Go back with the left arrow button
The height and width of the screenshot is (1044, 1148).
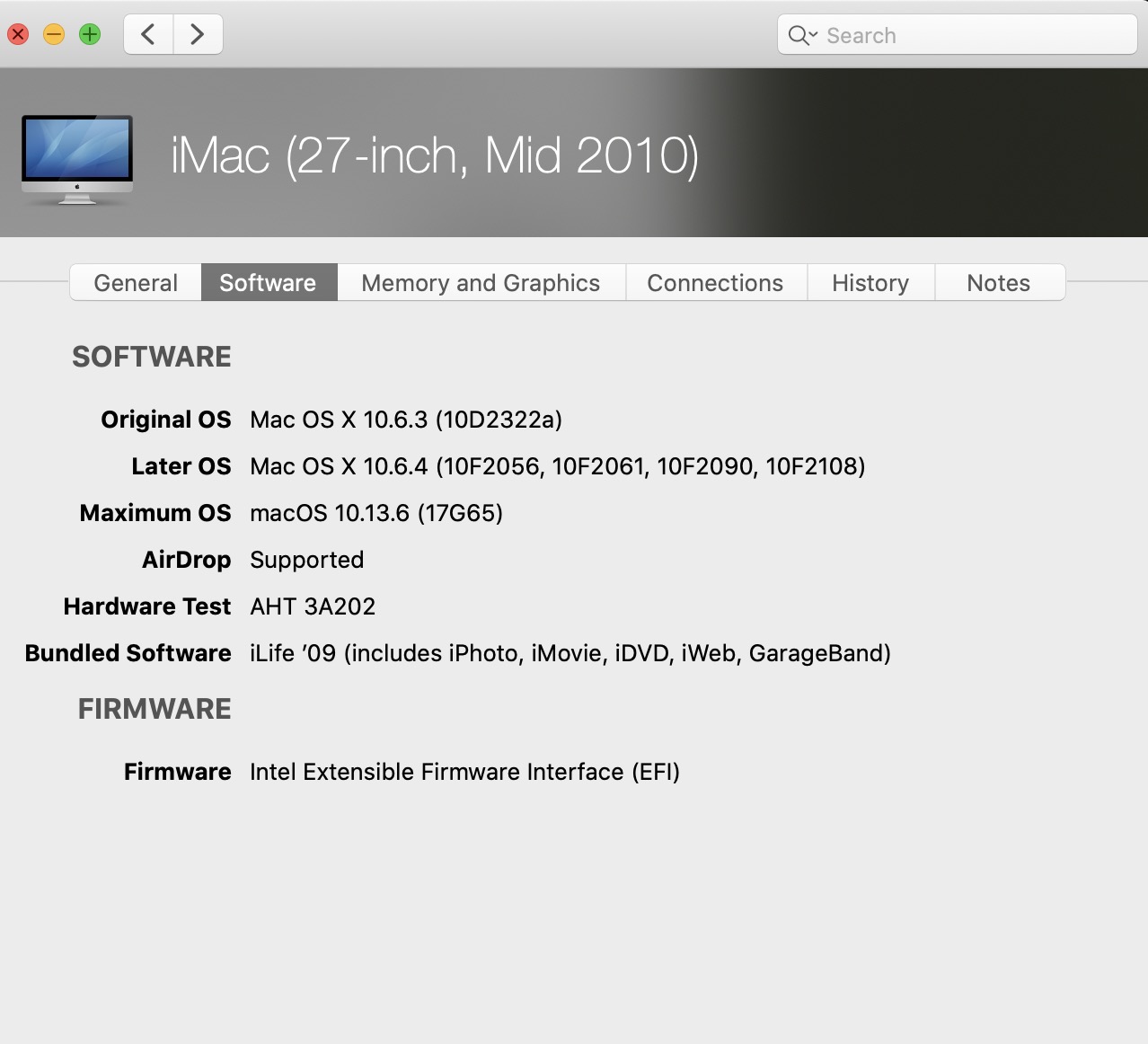pyautogui.click(x=148, y=35)
